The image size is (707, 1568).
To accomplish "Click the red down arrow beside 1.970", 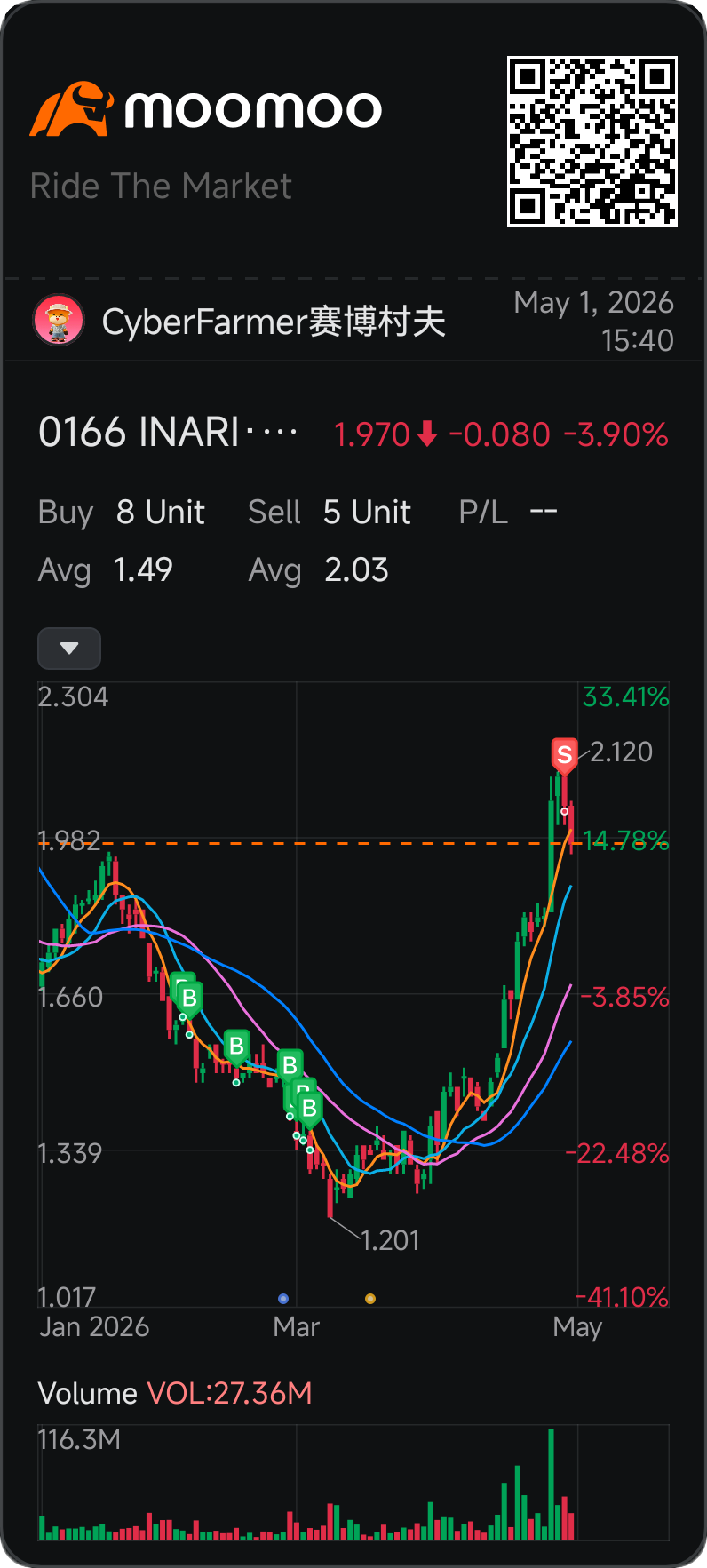I will pyautogui.click(x=427, y=434).
